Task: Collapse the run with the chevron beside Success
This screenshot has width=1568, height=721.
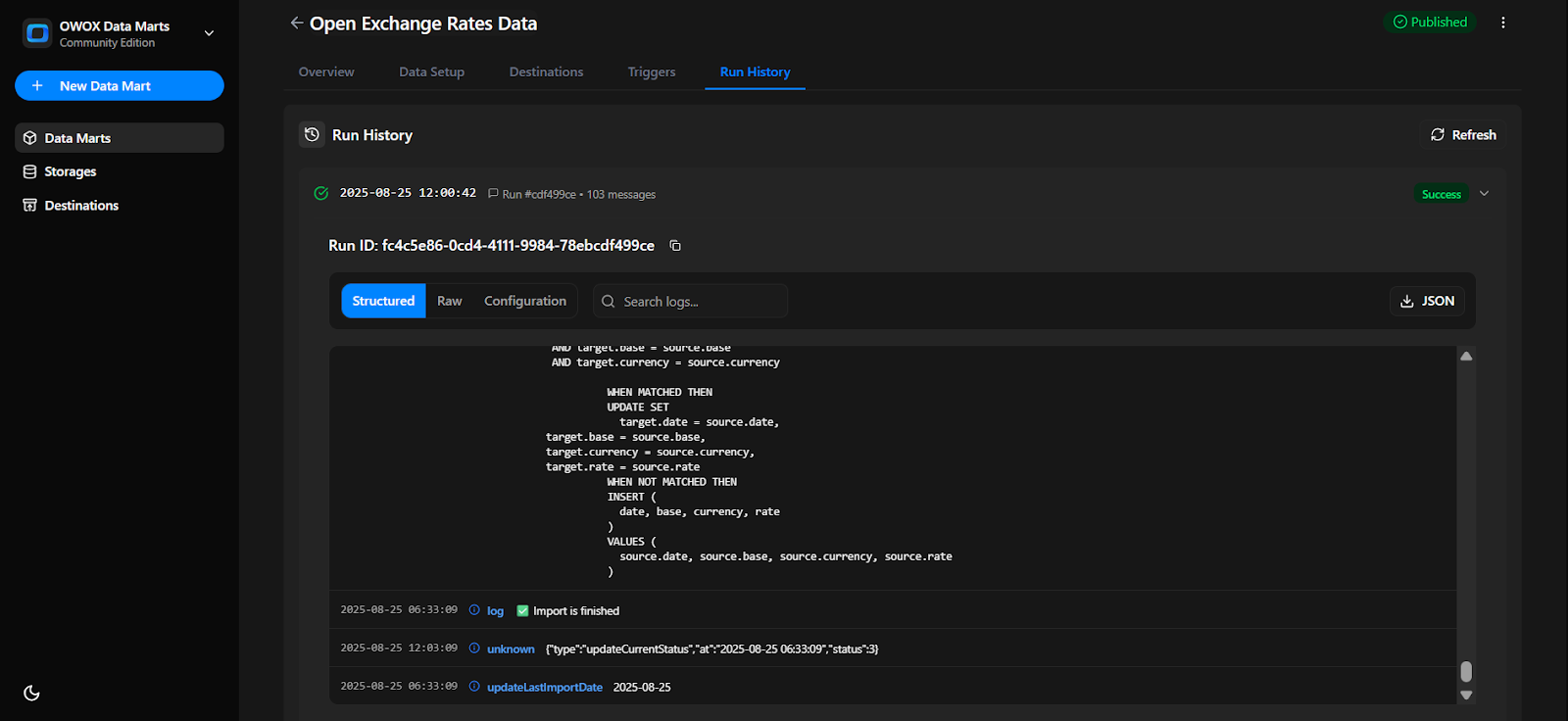Action: (1484, 193)
